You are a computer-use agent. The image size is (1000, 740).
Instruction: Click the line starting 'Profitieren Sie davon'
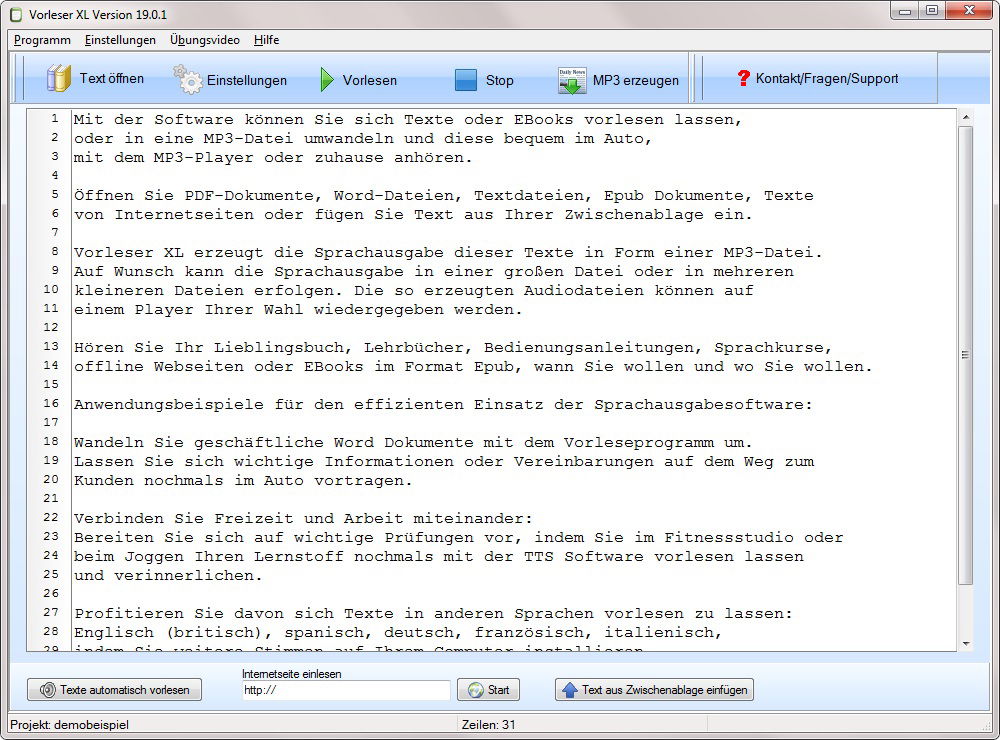click(x=433, y=614)
